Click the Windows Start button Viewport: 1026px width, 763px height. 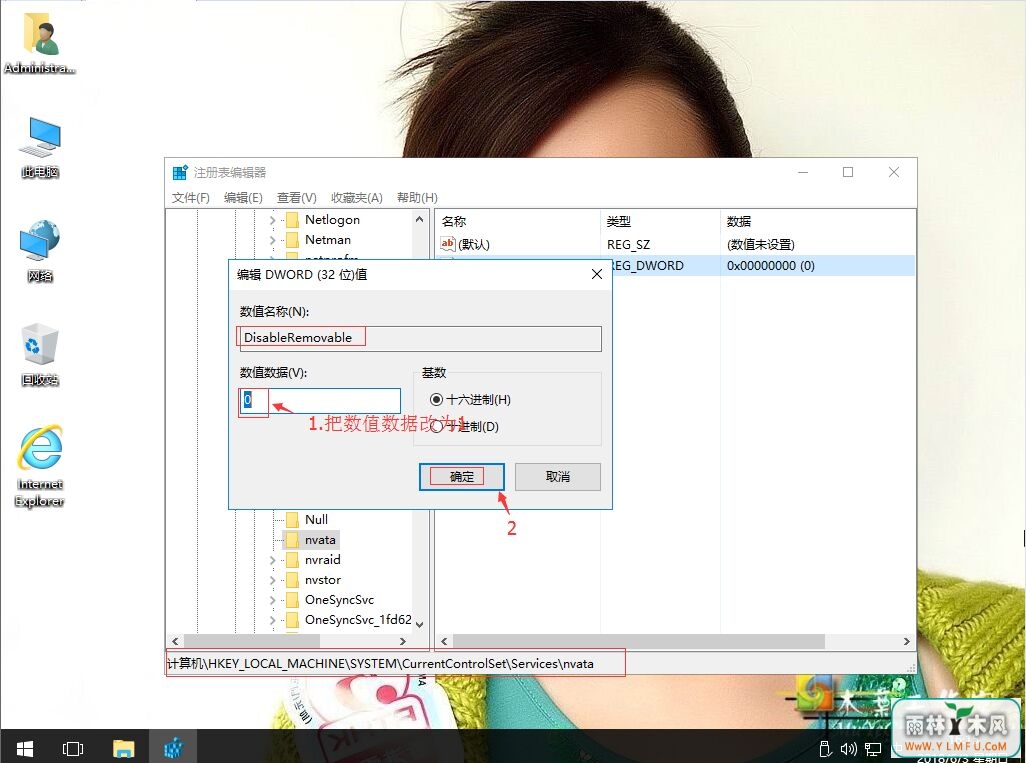tap(25, 748)
